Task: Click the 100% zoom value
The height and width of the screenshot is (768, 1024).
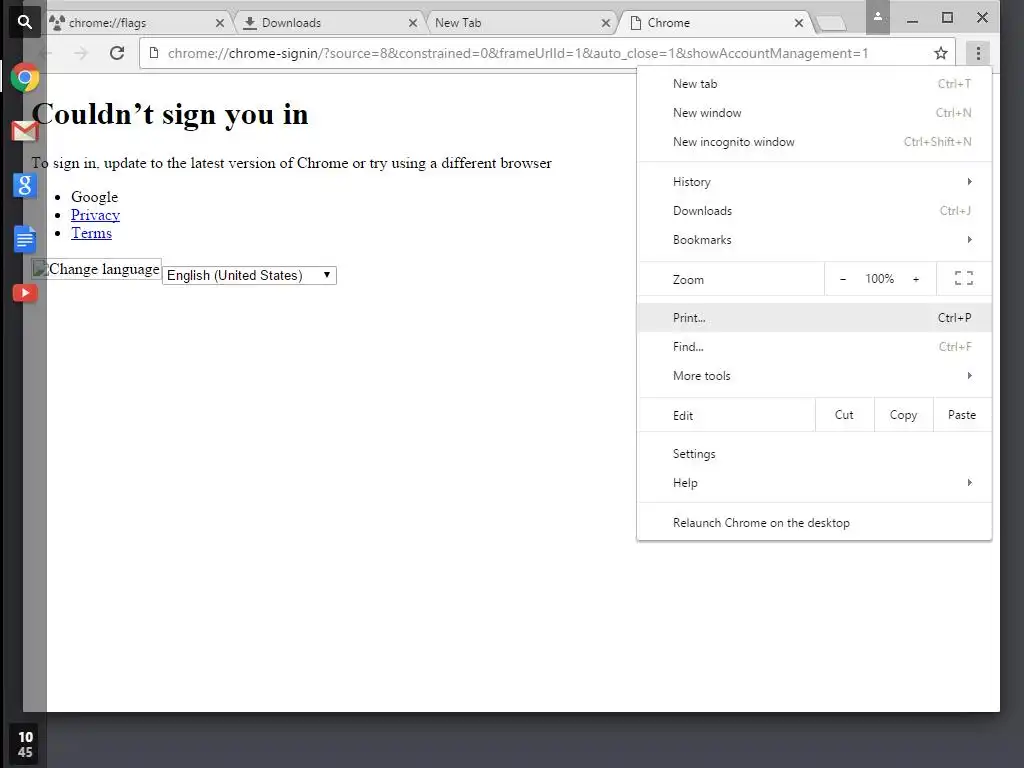Action: click(880, 279)
